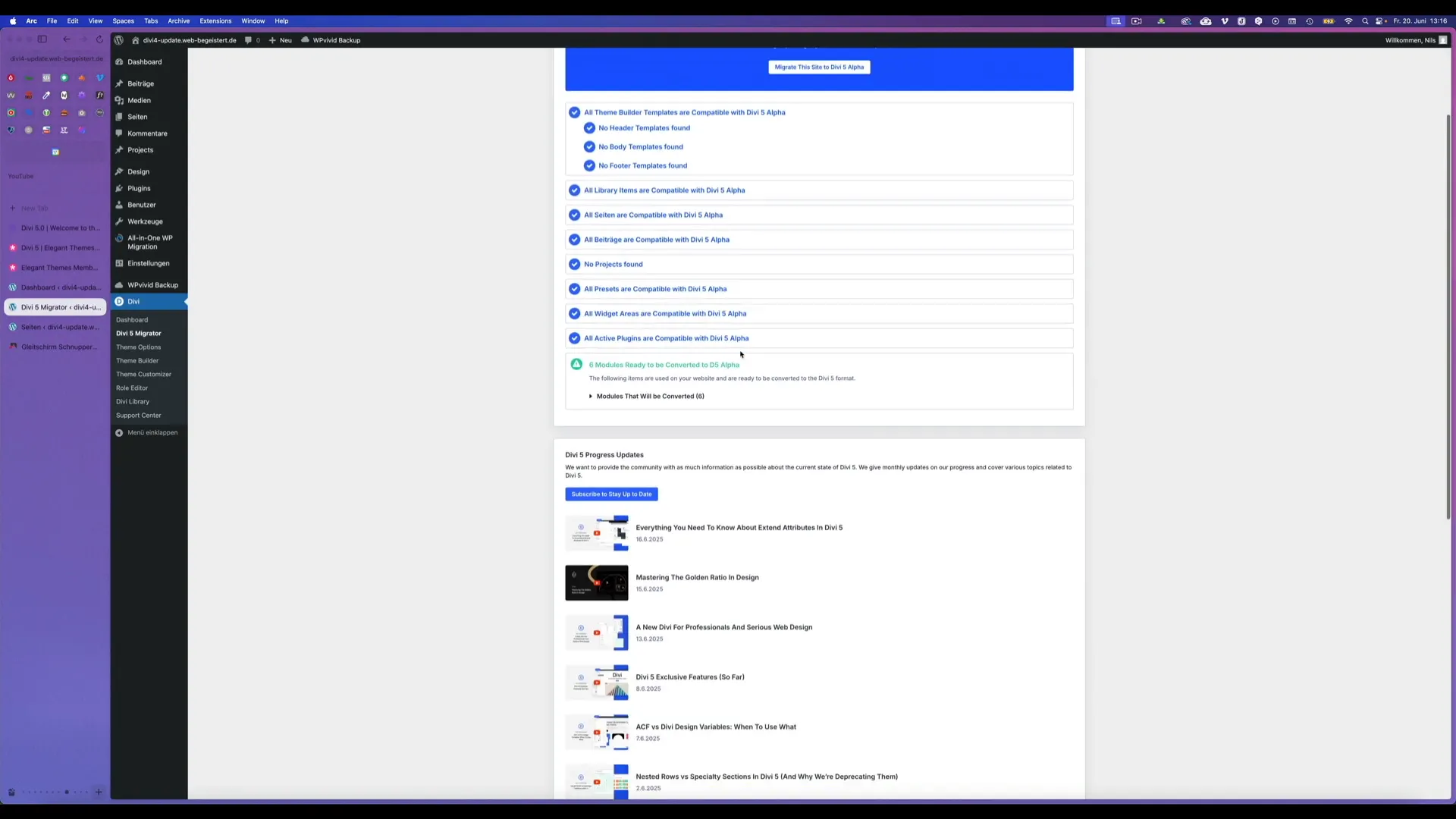This screenshot has height=819, width=1456.
Task: Open Theme Builder in Divi submenu
Action: 137,361
